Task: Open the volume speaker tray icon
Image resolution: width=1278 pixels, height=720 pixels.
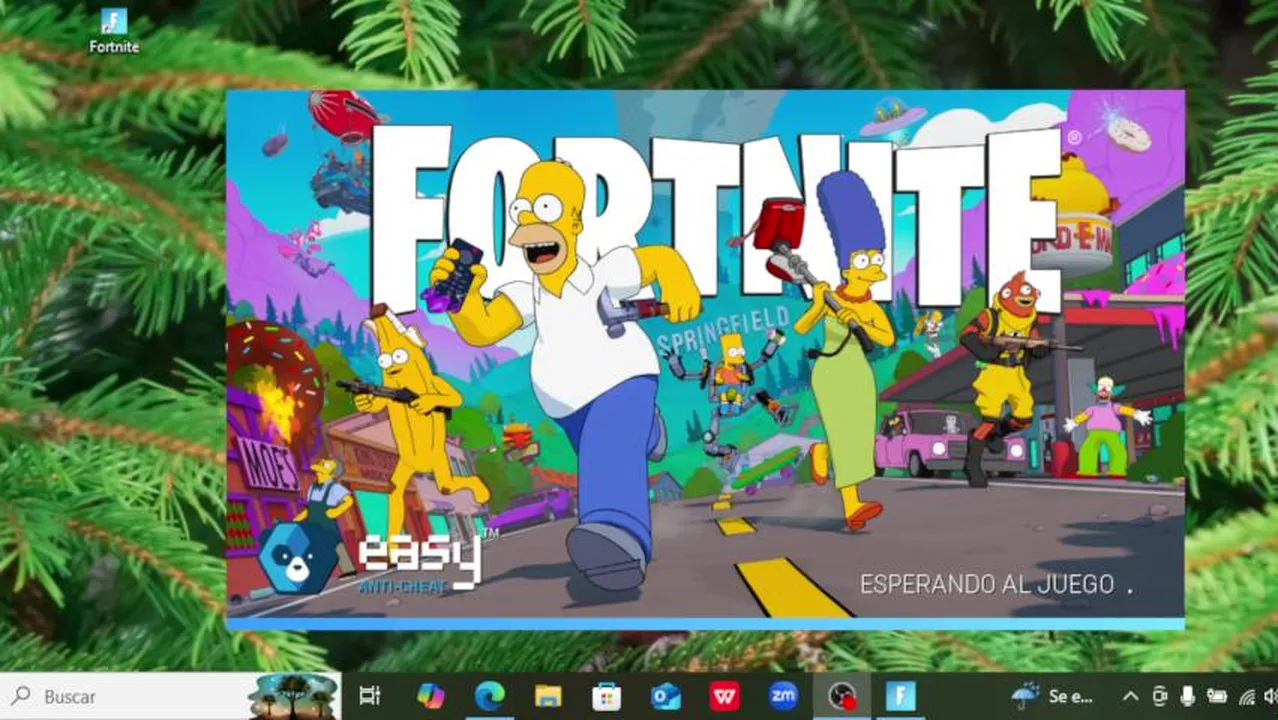Action: point(1271,697)
